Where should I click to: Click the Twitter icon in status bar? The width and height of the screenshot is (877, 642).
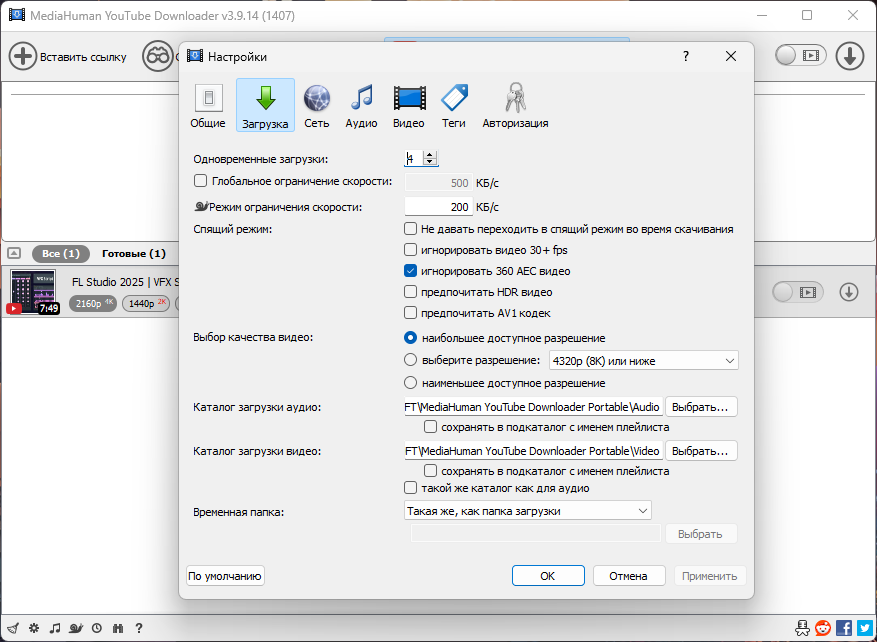pyautogui.click(x=864, y=627)
